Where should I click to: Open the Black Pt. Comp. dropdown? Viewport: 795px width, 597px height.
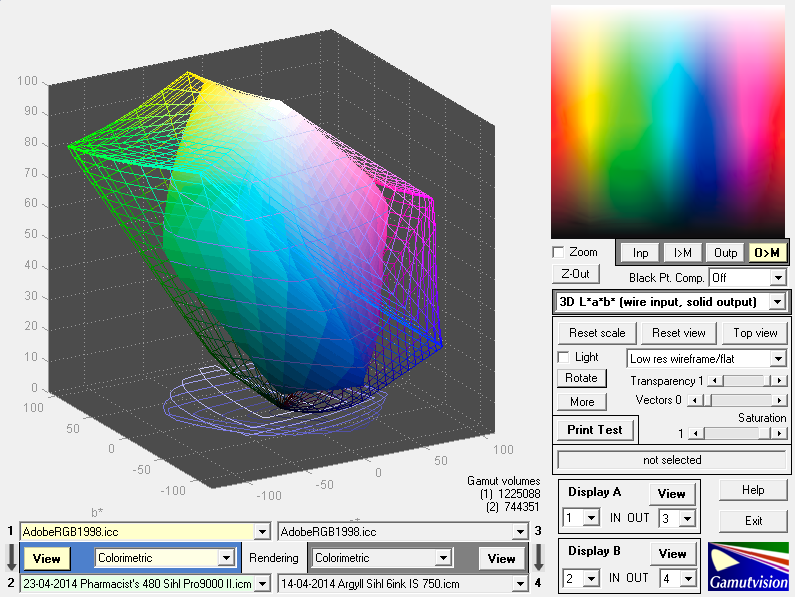click(778, 277)
